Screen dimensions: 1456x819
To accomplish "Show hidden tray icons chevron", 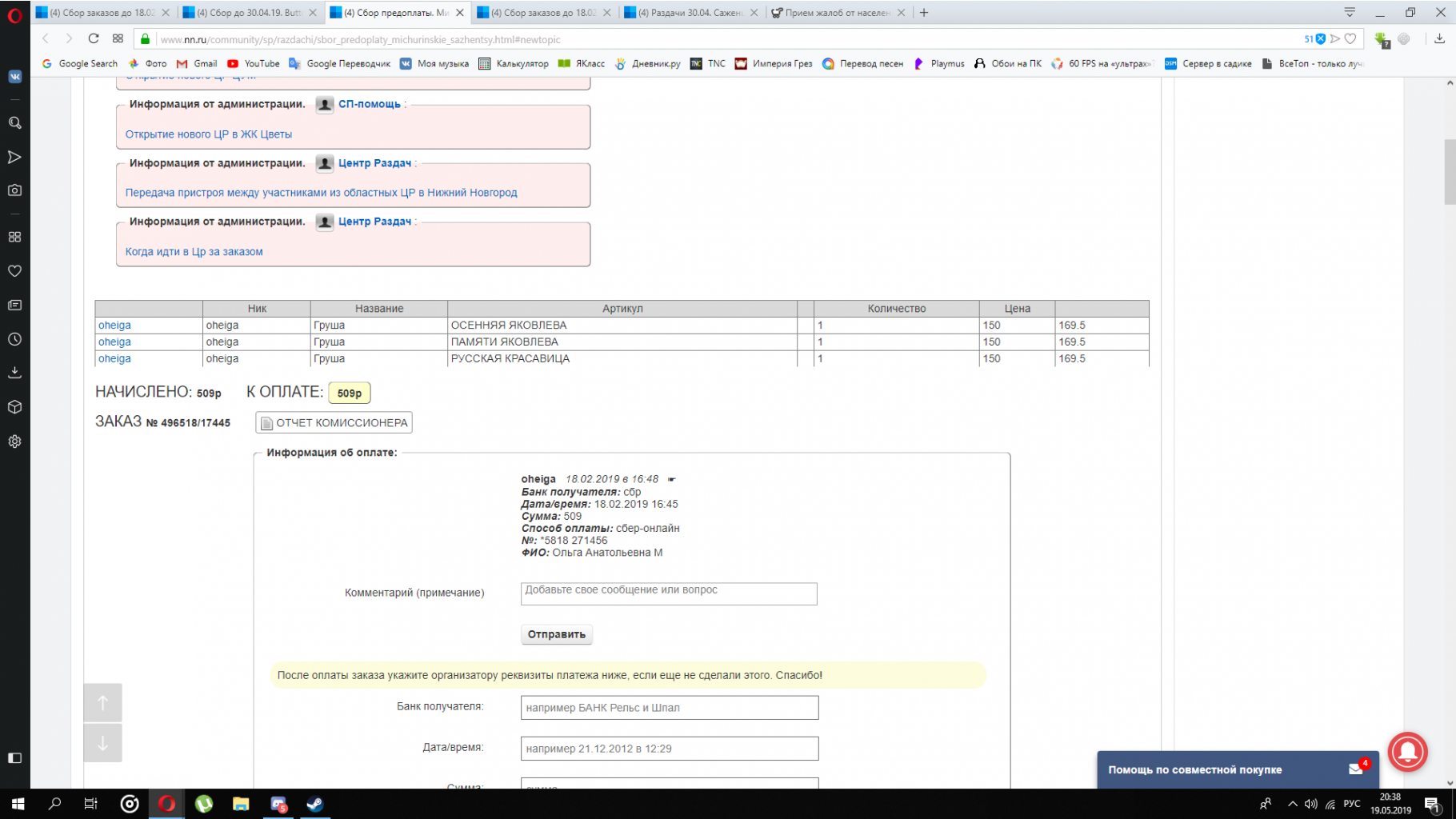I will tap(1292, 804).
